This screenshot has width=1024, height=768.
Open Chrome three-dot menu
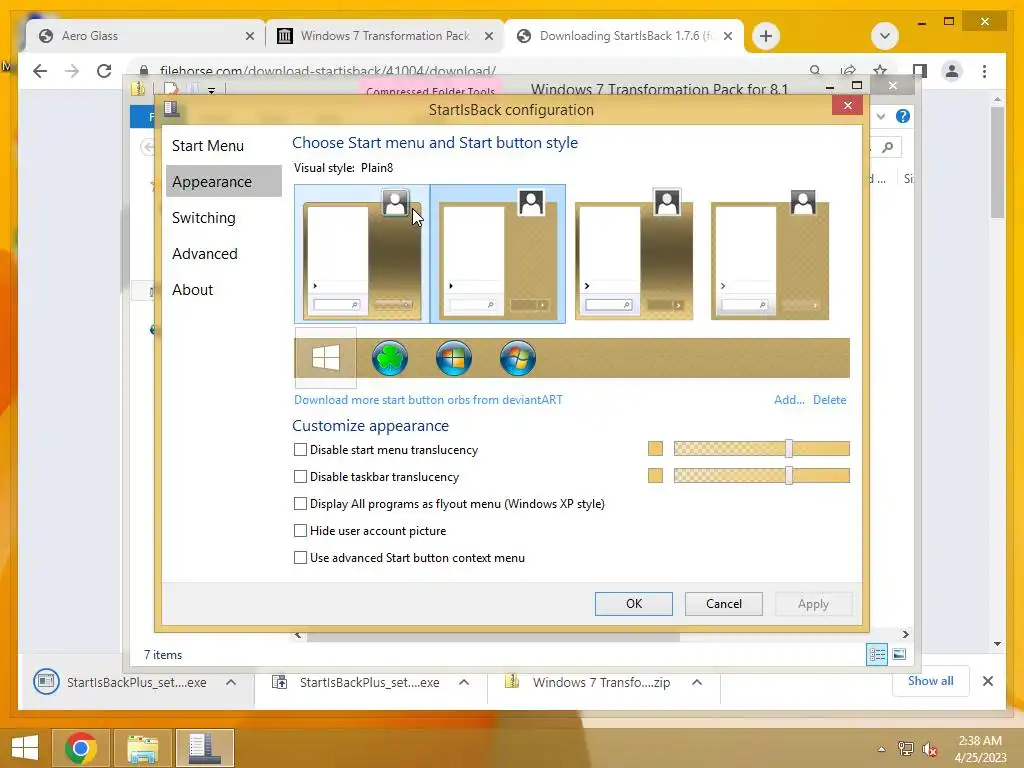point(984,71)
